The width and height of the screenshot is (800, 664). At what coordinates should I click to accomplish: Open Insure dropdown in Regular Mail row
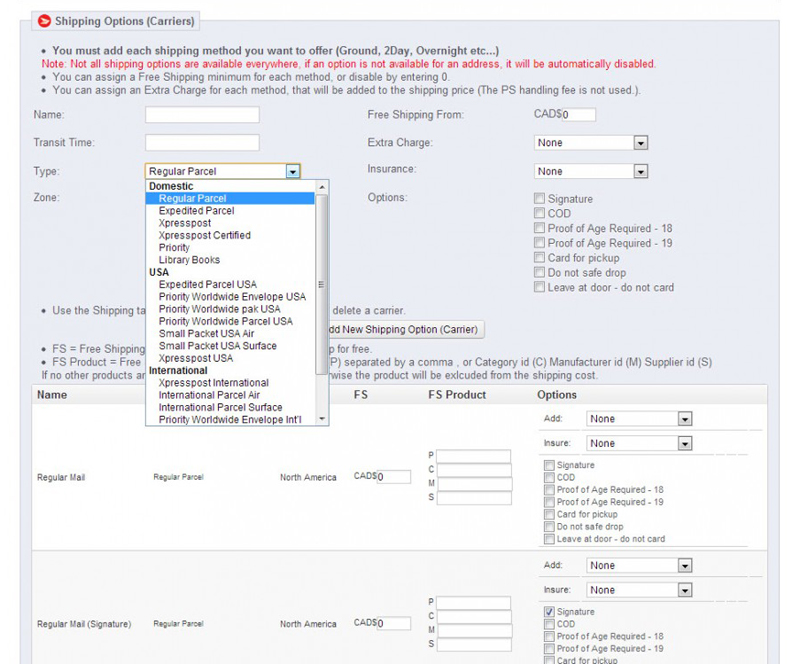[x=639, y=444]
